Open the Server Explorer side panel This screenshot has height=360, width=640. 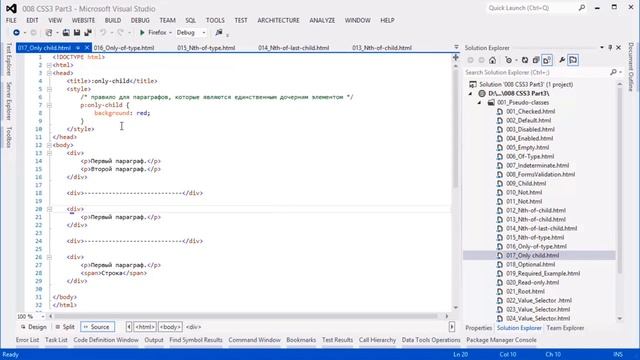[9, 101]
